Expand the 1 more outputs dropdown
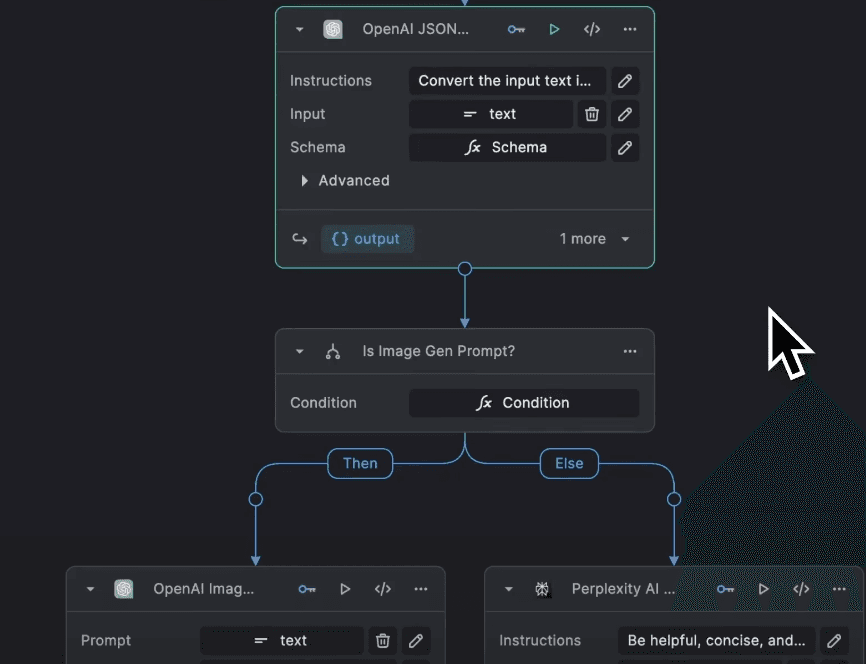Image resolution: width=866 pixels, height=664 pixels. pyautogui.click(x=594, y=239)
